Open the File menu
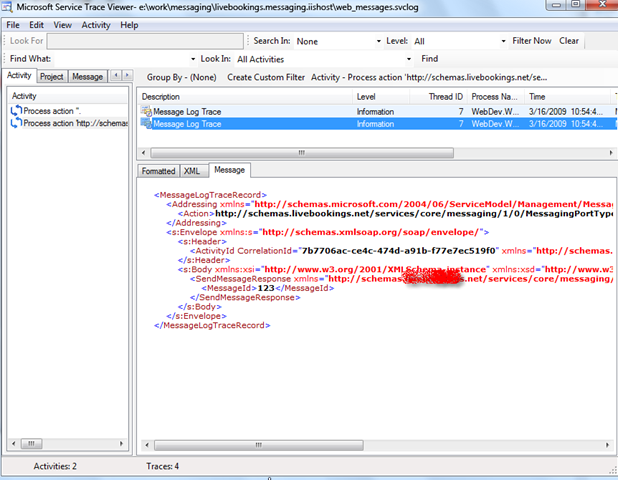Image resolution: width=618 pixels, height=480 pixels. 13,24
